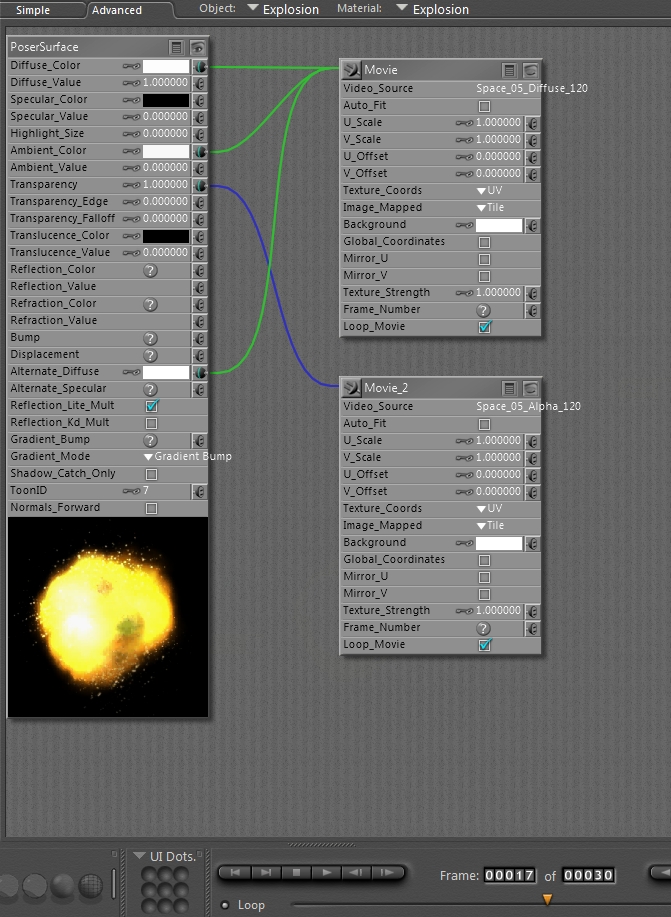Click the explosion material preview thumbnail
671x917 pixels.
click(x=108, y=617)
